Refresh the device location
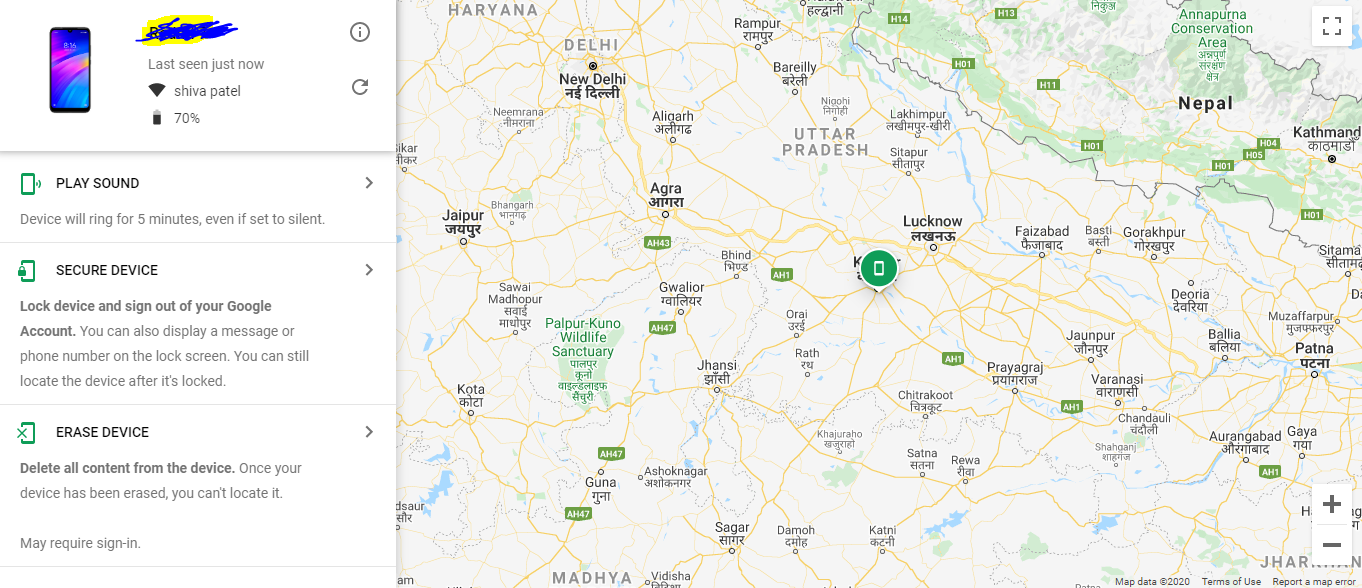This screenshot has height=588, width=1362. tap(360, 87)
